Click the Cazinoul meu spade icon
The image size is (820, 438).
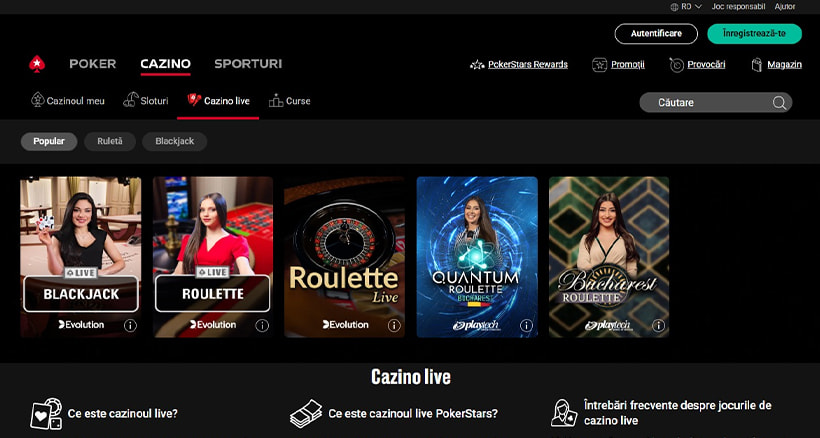click(x=37, y=100)
